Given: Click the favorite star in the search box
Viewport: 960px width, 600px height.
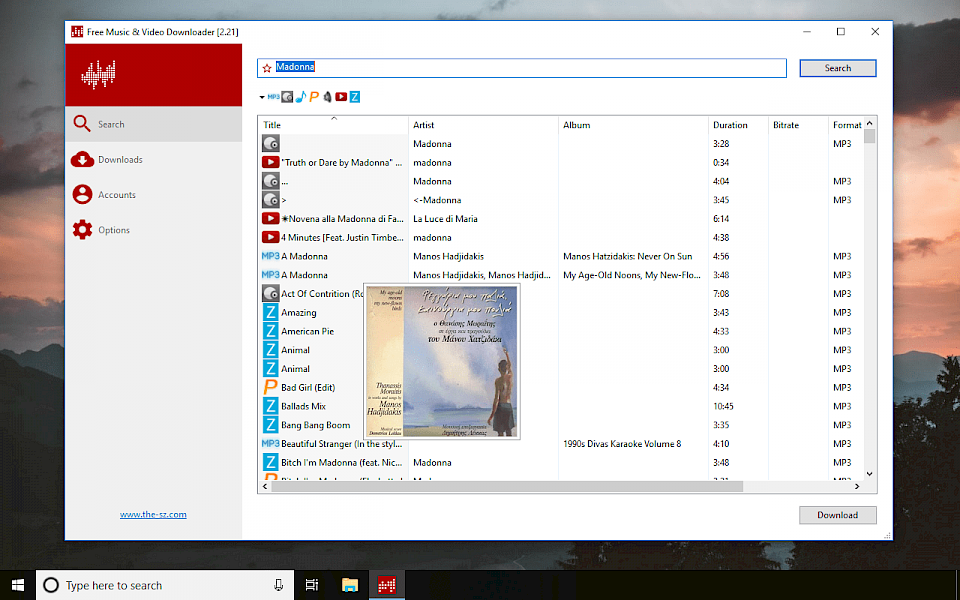Looking at the screenshot, I should click(x=267, y=68).
